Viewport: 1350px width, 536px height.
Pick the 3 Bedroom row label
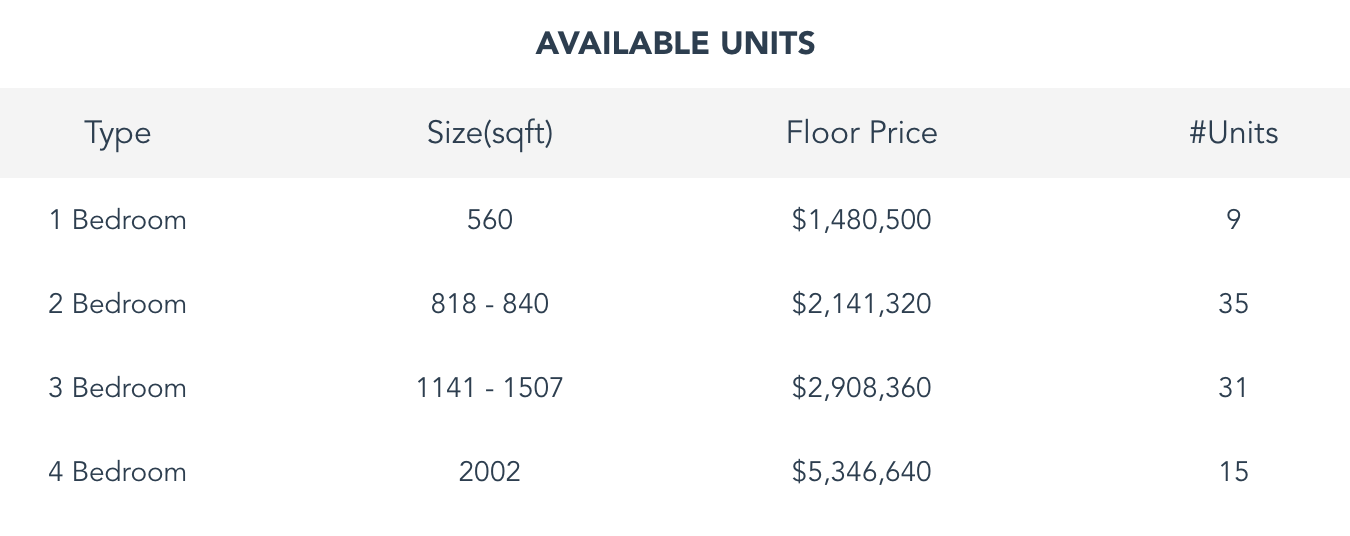(x=117, y=388)
